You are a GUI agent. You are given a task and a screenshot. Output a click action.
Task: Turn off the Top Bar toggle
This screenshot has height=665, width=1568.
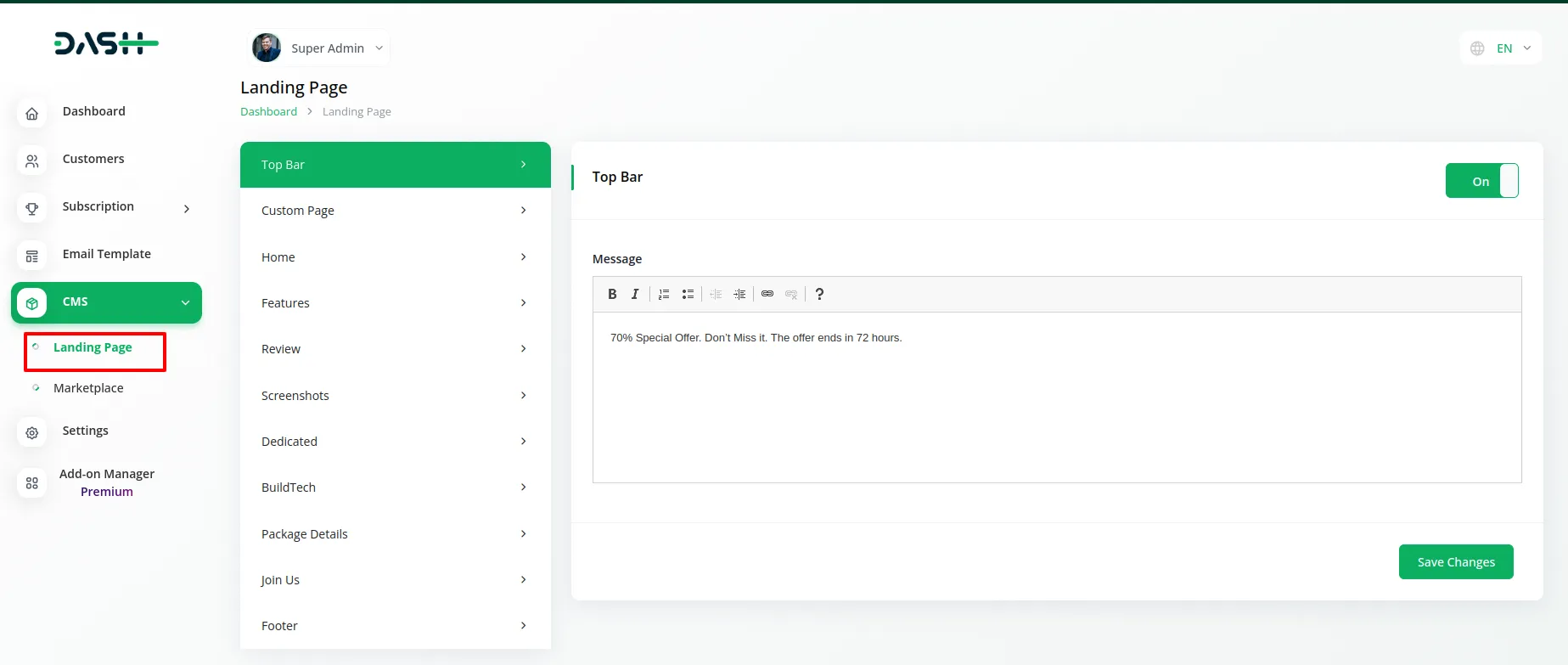(1481, 181)
